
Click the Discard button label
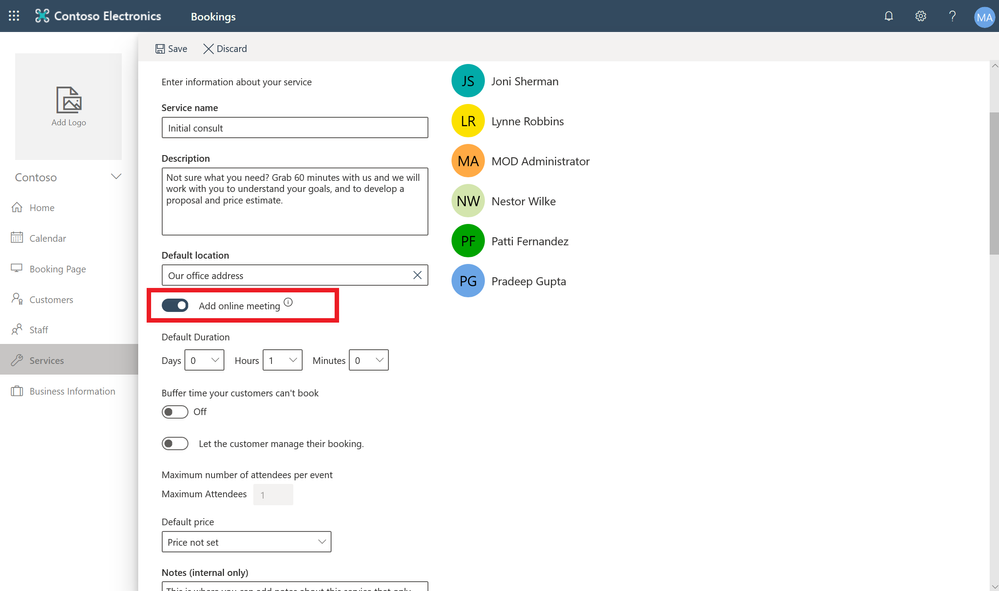(232, 49)
